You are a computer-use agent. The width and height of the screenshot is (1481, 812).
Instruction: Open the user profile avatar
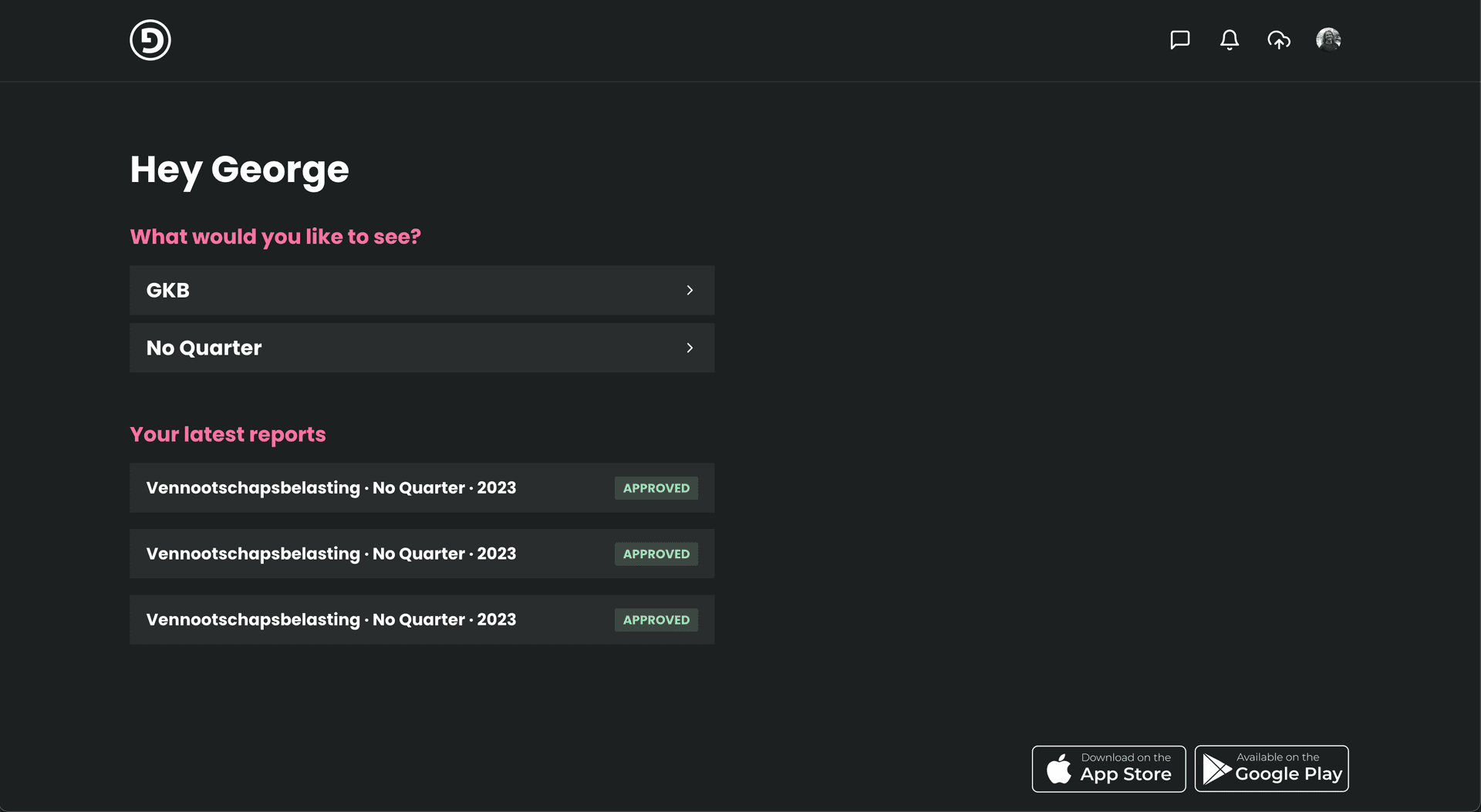click(x=1328, y=39)
